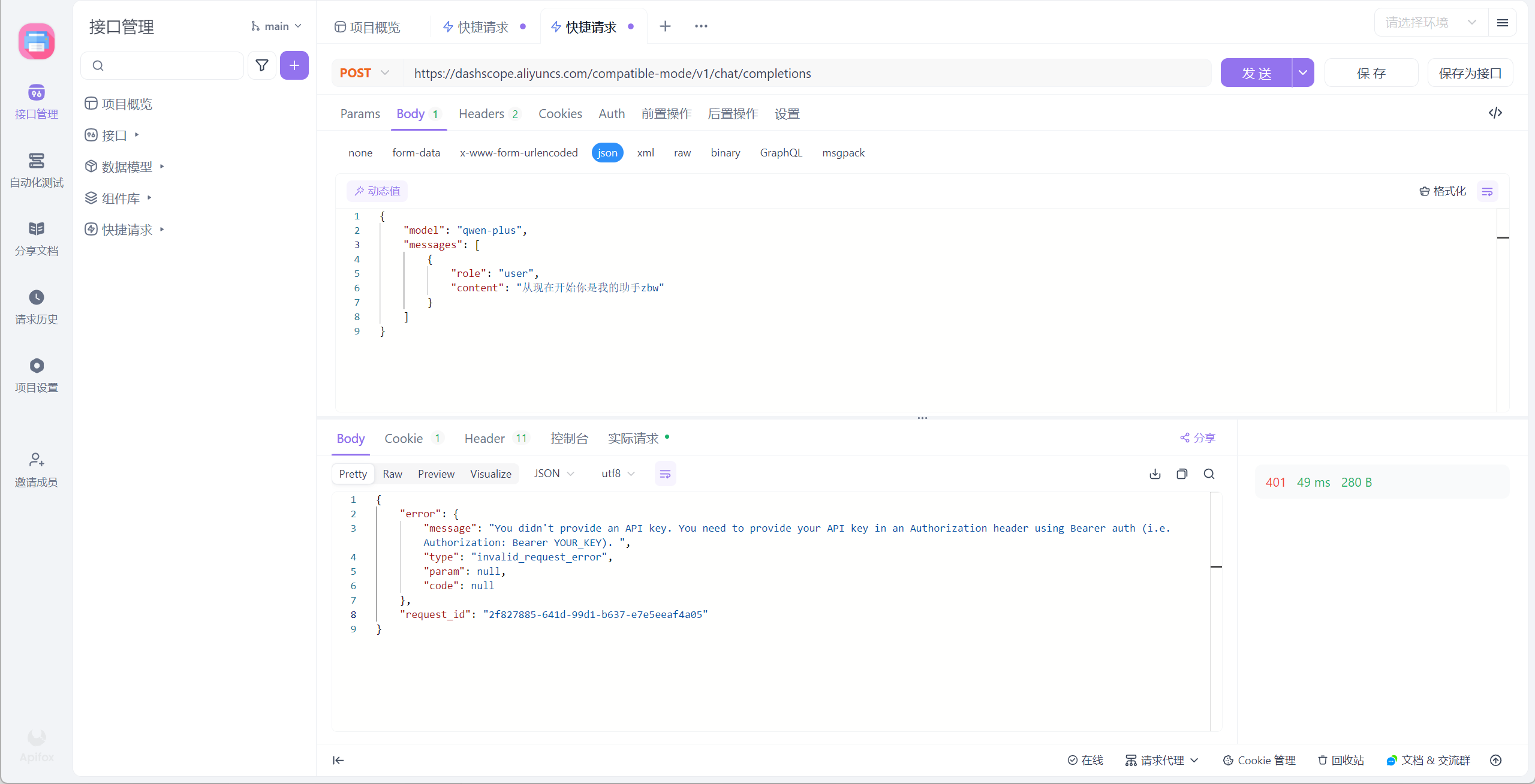1535x784 pixels.
Task: Click the 保存为接口 button
Action: [x=1470, y=73]
